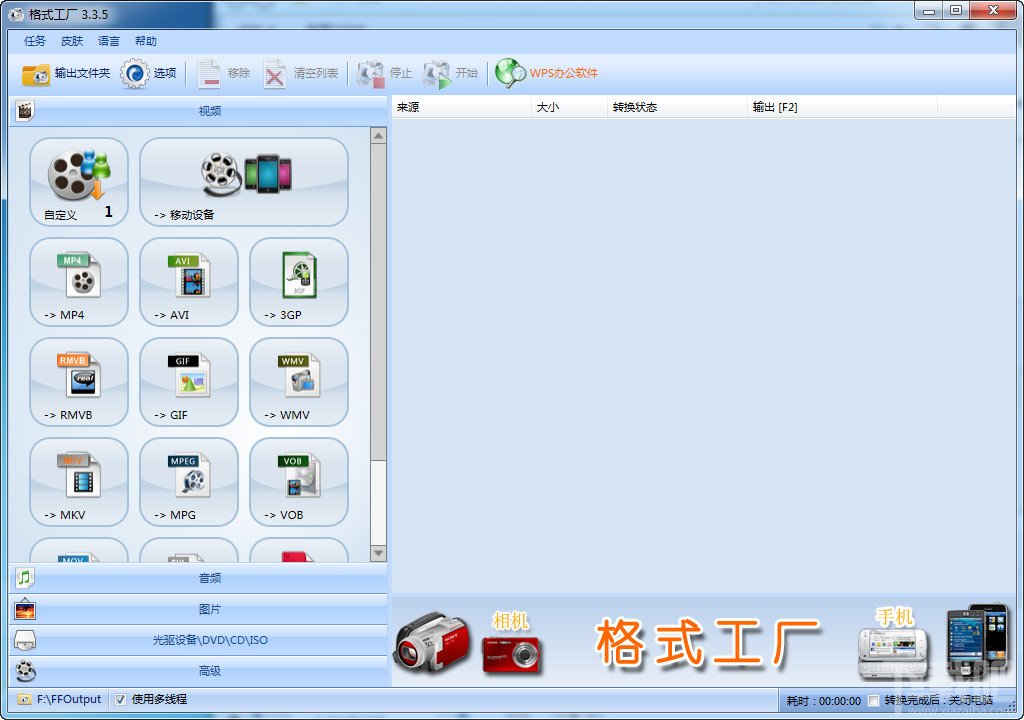Click the 移除 remove toolbar icon
The height and width of the screenshot is (720, 1024).
pyautogui.click(x=209, y=74)
